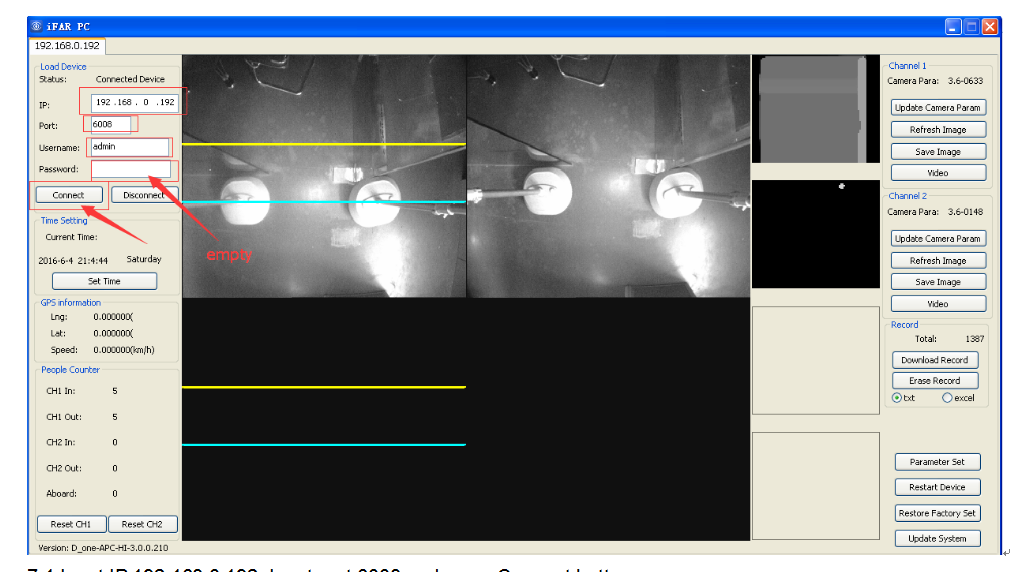Screen dimensions: 1024x572
Task: Click Download Record button
Action: pos(935,360)
